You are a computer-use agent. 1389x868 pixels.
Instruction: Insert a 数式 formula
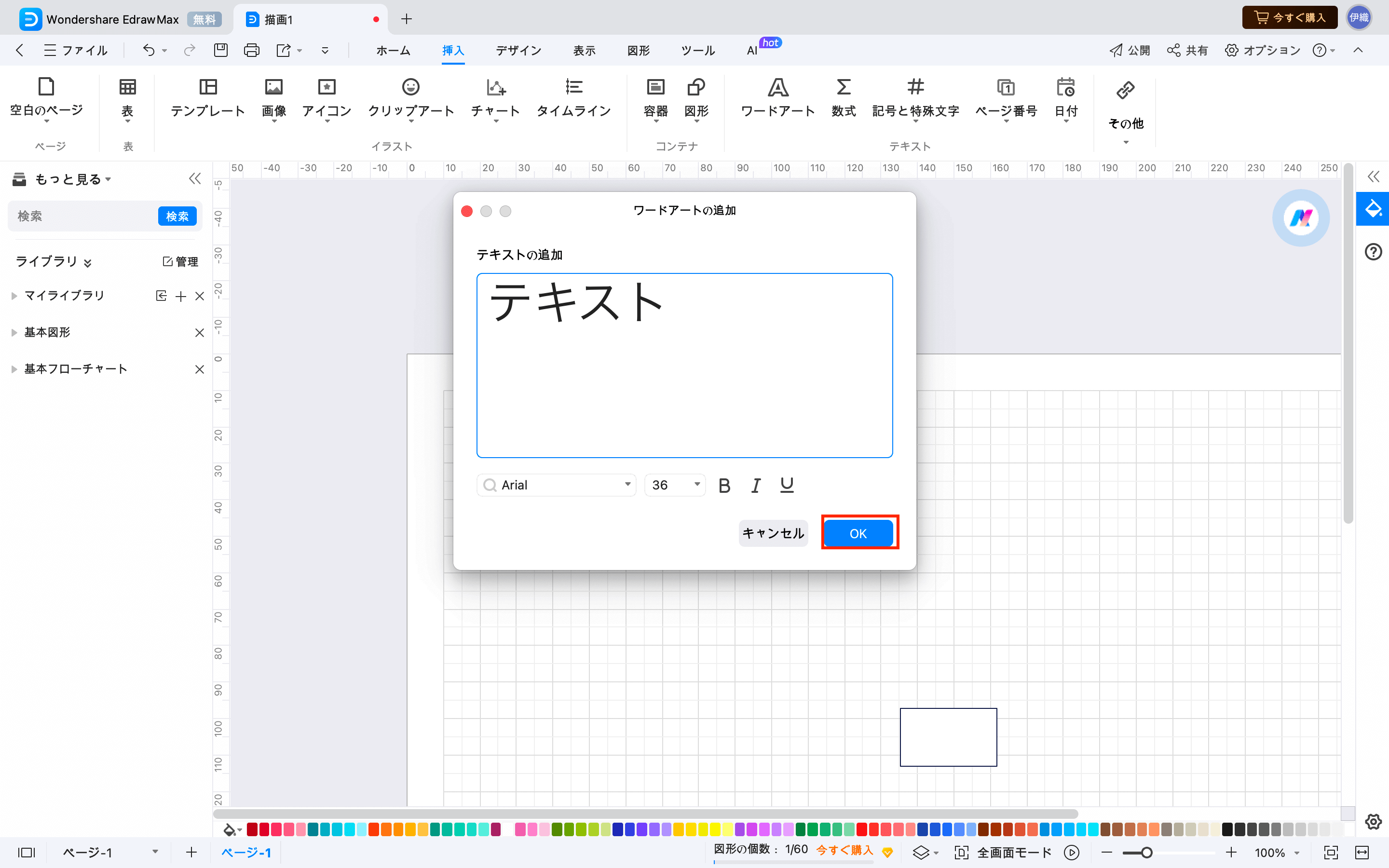coord(843,98)
